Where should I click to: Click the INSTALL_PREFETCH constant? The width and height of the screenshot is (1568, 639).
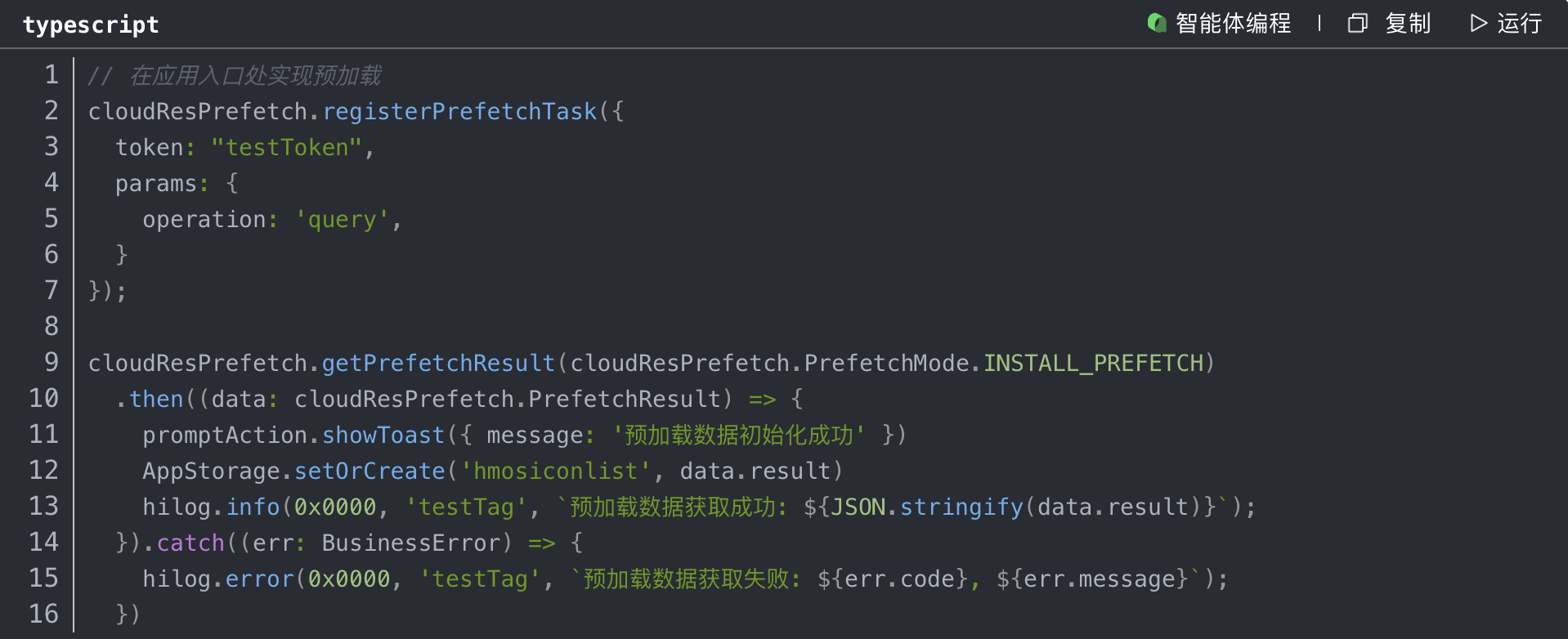pyautogui.click(x=1093, y=363)
